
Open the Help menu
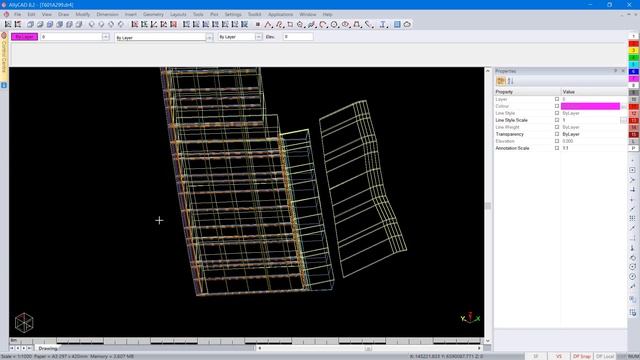click(327, 14)
